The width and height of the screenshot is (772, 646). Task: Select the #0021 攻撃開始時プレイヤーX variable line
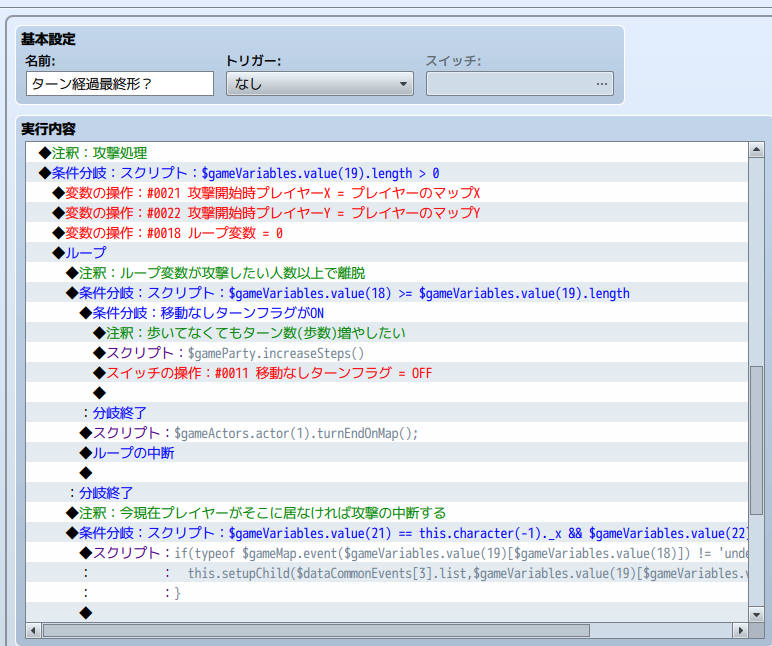coord(271,193)
